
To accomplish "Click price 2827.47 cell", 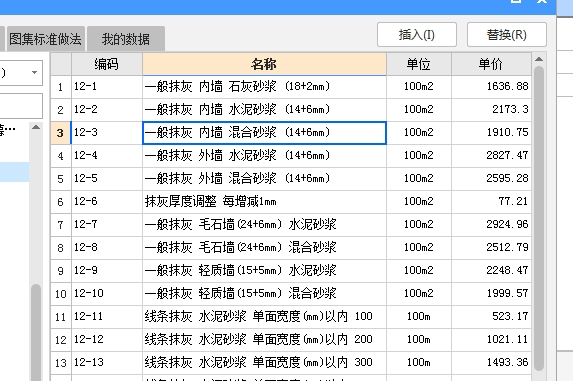I will point(491,156).
